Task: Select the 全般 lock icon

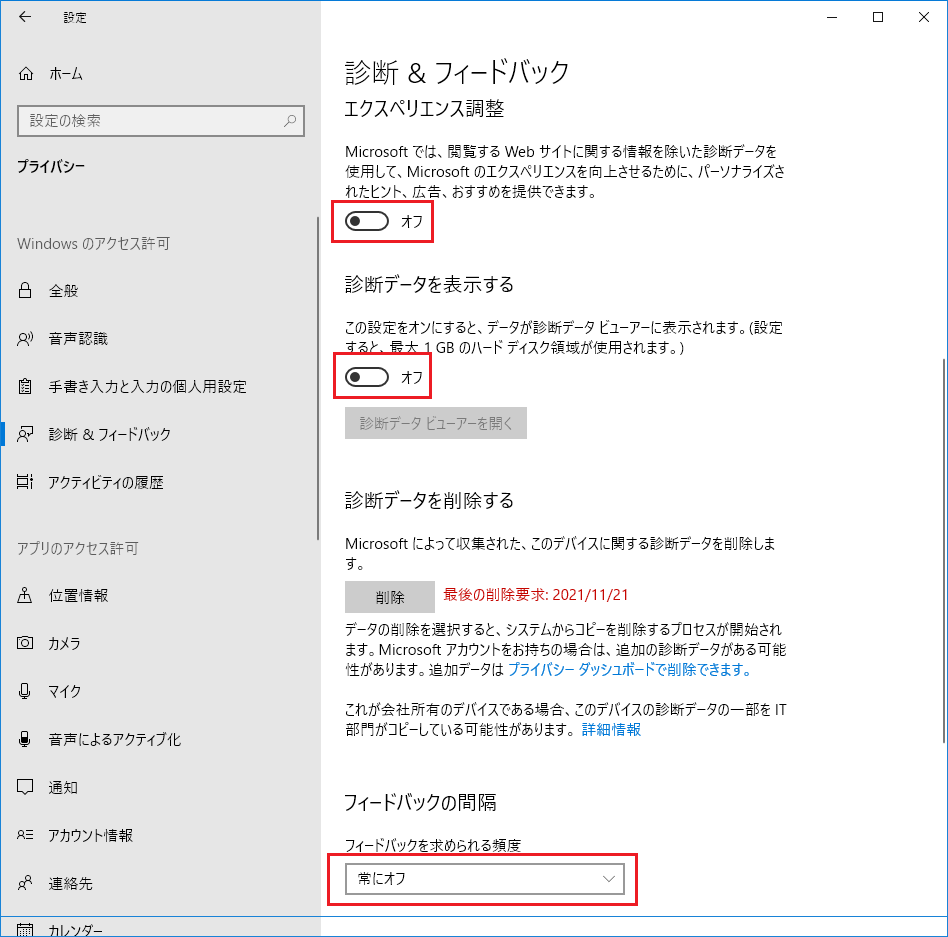Action: pyautogui.click(x=25, y=290)
